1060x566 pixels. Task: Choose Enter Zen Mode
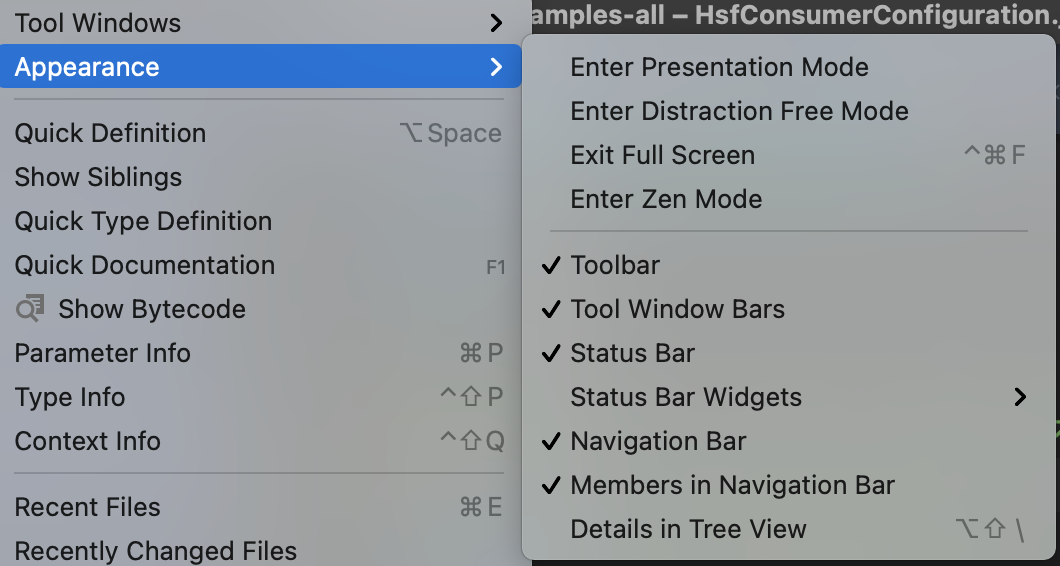click(789, 199)
